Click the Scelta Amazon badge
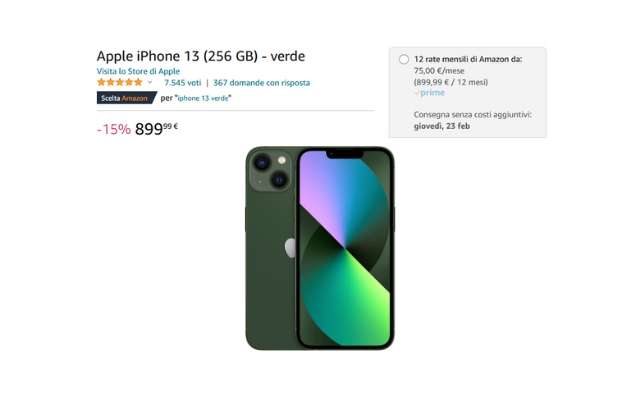This screenshot has height=400, width=640. pos(126,98)
